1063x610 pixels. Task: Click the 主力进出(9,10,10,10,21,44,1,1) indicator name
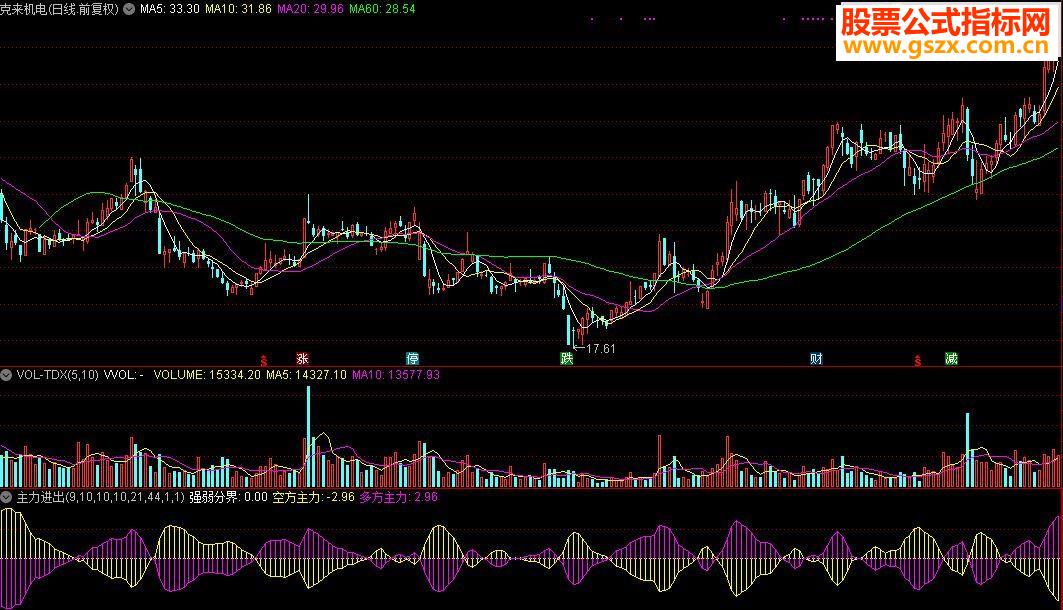click(x=100, y=497)
